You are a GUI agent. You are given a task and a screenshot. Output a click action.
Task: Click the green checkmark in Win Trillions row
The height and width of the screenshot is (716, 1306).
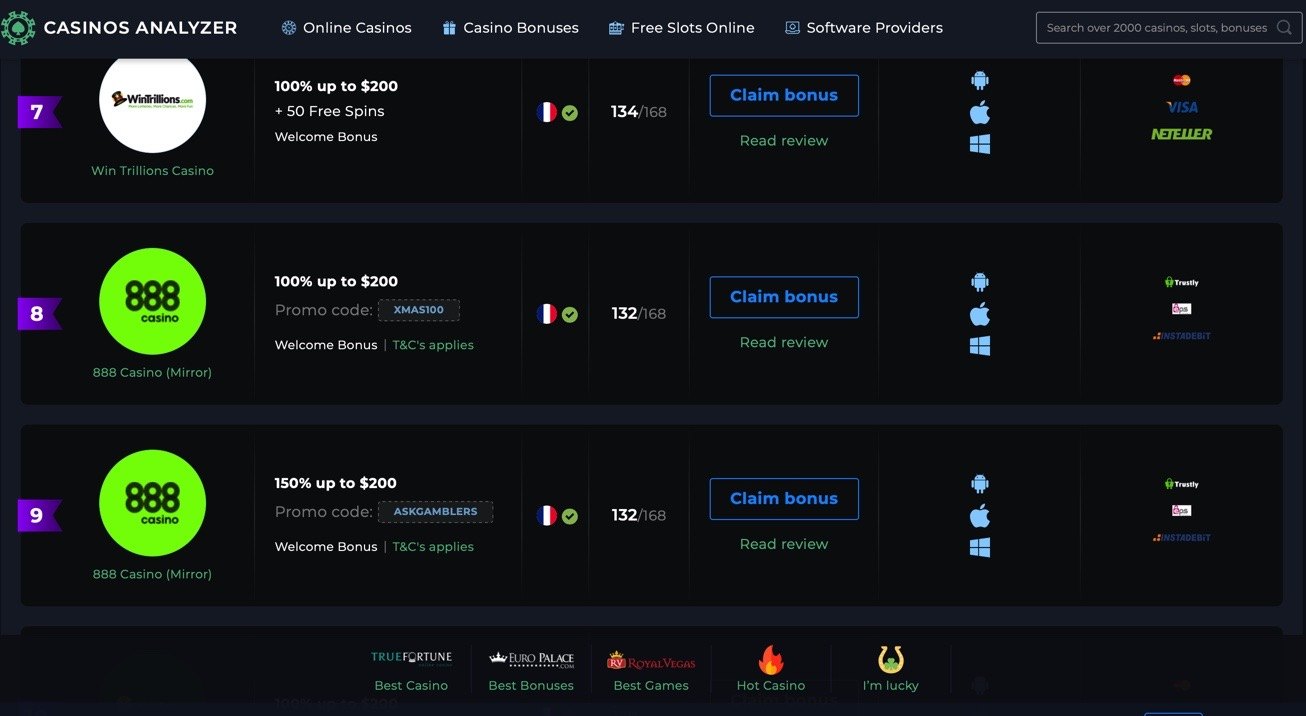tap(570, 113)
